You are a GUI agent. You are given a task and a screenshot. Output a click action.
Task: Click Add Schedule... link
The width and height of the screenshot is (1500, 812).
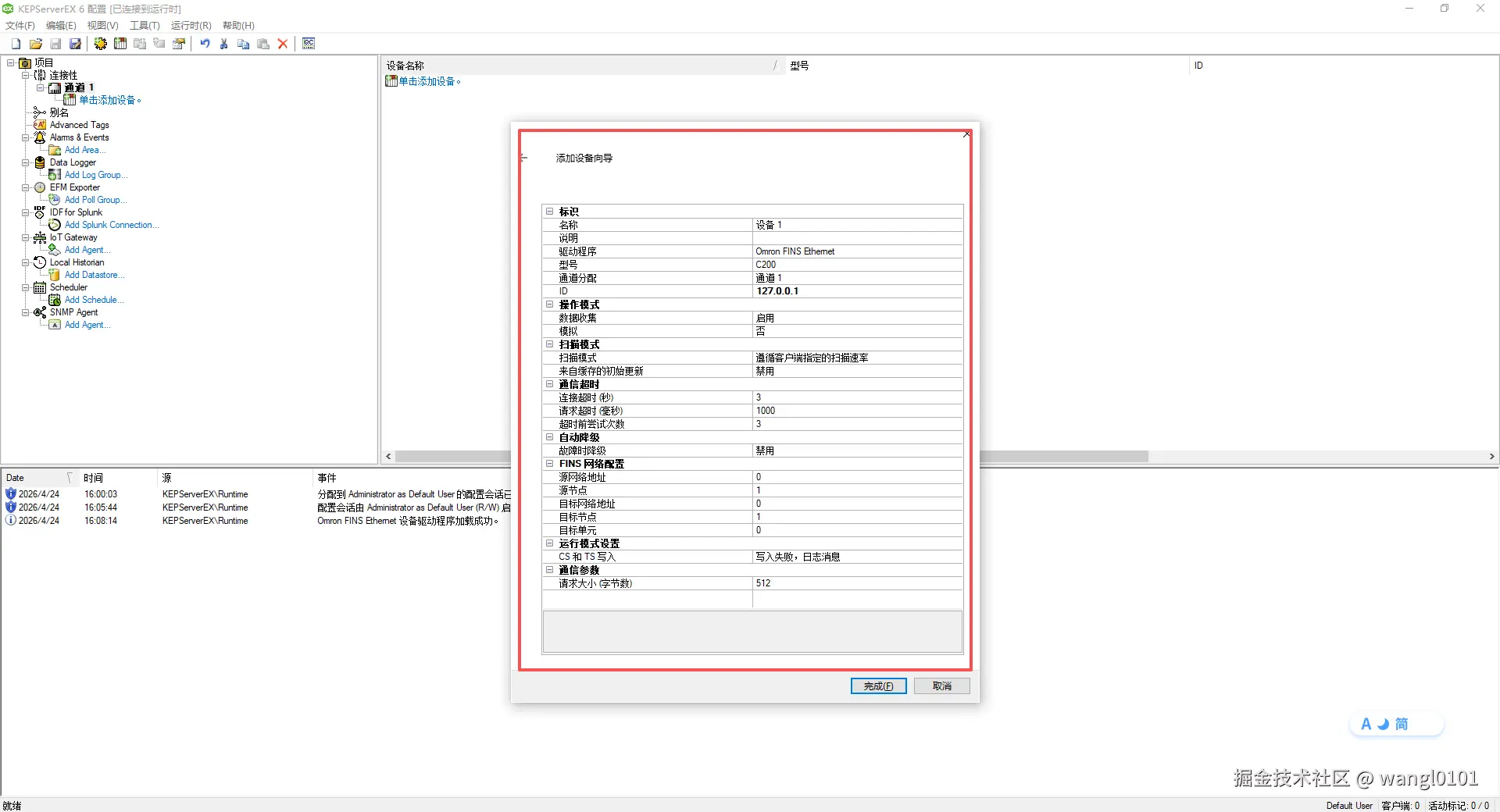click(x=94, y=300)
